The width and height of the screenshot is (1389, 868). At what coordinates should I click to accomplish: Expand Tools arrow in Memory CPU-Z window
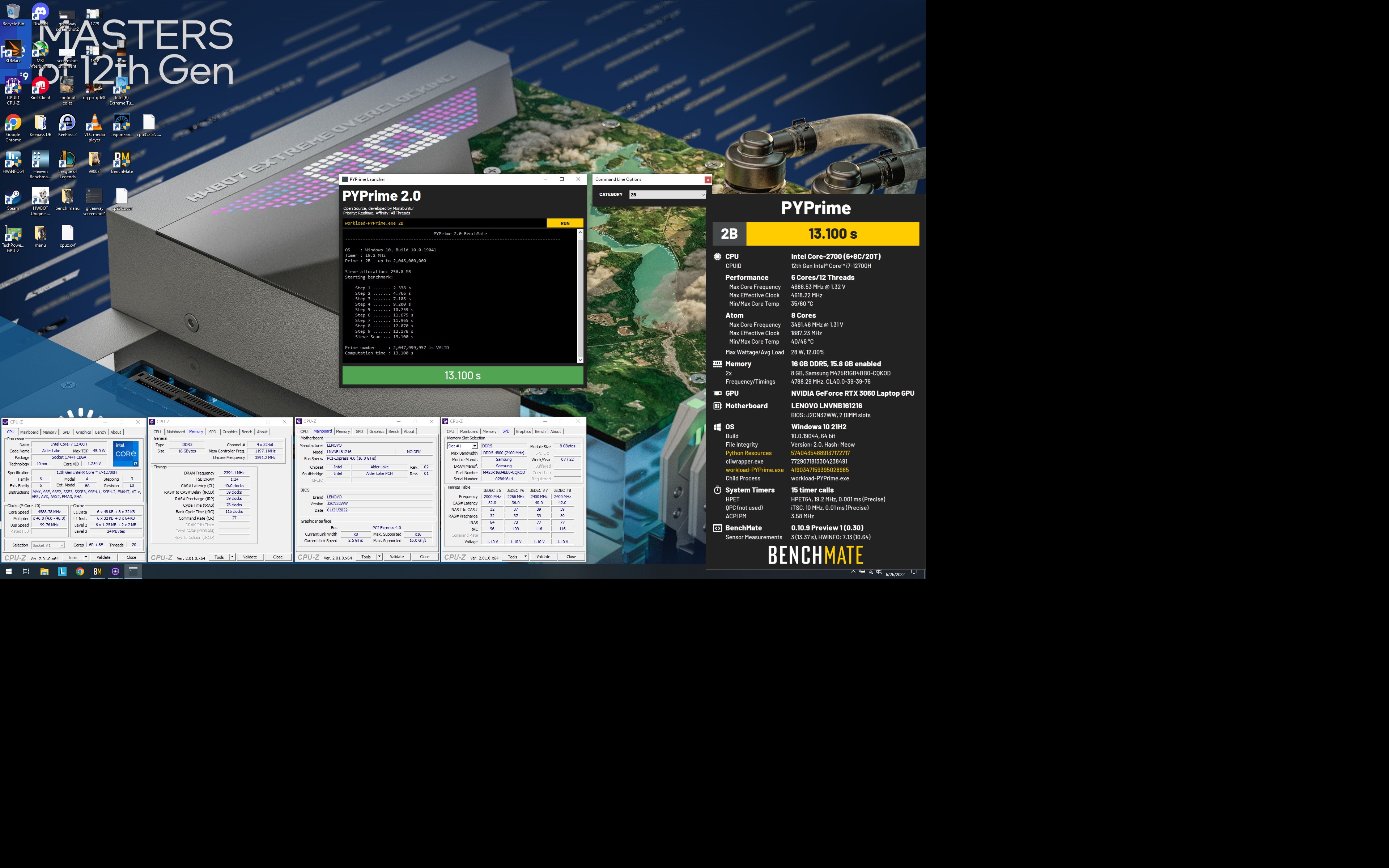[x=233, y=557]
